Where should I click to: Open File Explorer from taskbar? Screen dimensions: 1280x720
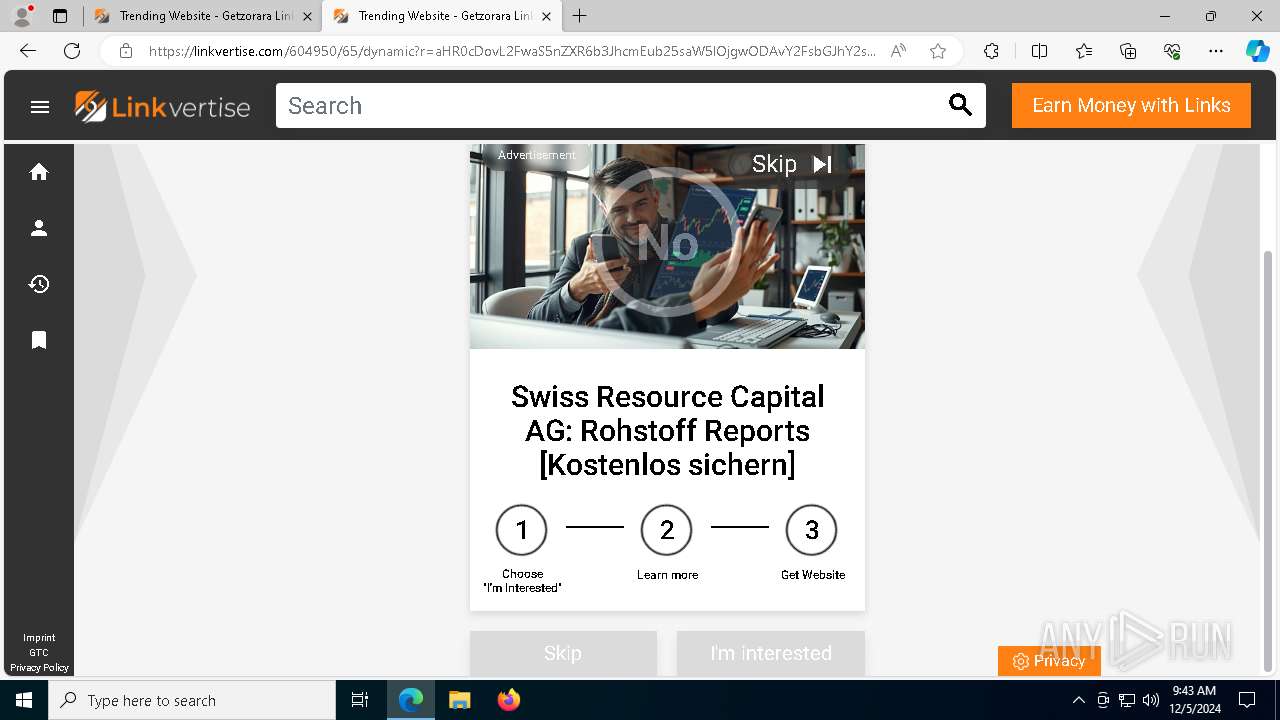[x=459, y=700]
